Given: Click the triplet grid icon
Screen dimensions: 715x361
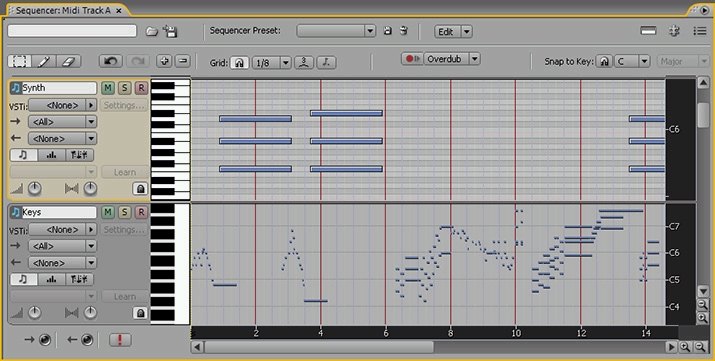Looking at the screenshot, I should pyautogui.click(x=304, y=62).
